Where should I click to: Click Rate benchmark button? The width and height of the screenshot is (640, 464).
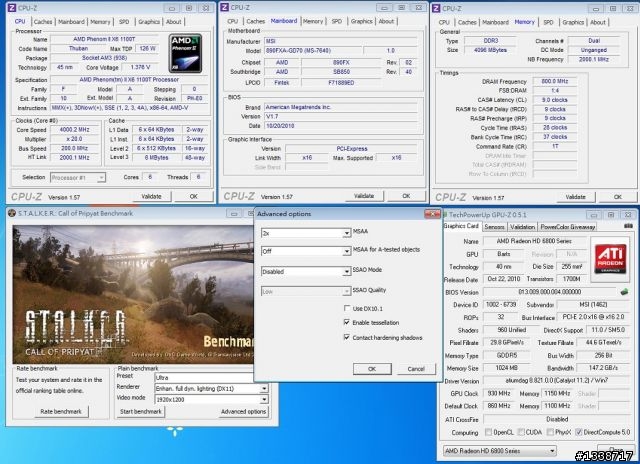click(61, 411)
